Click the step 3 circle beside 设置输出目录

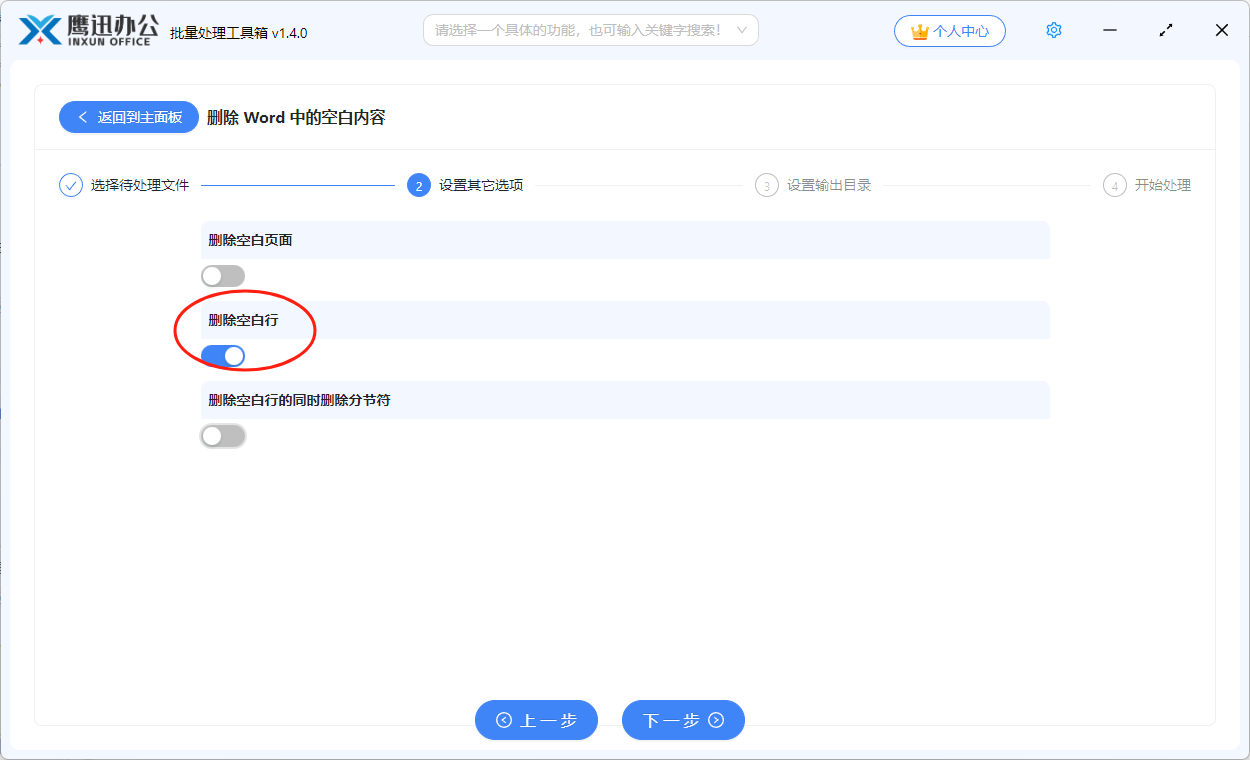[x=766, y=185]
